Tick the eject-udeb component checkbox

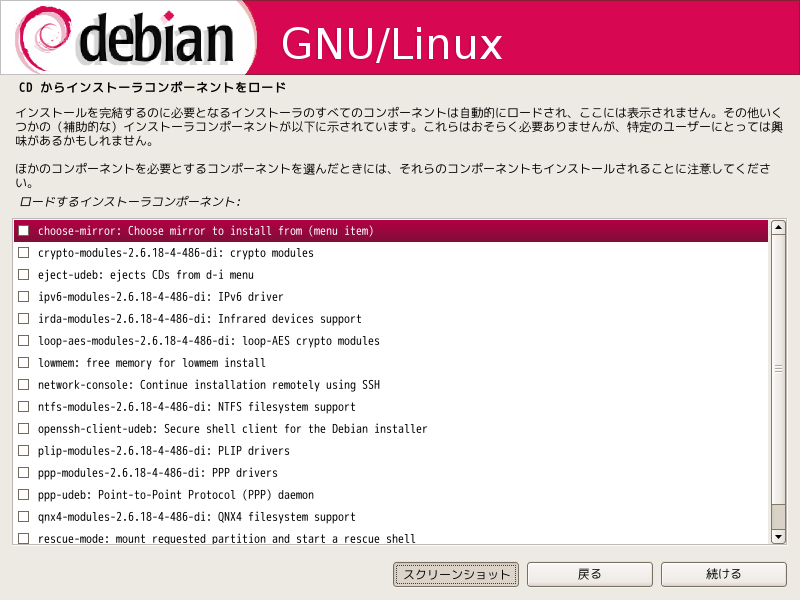pos(23,274)
